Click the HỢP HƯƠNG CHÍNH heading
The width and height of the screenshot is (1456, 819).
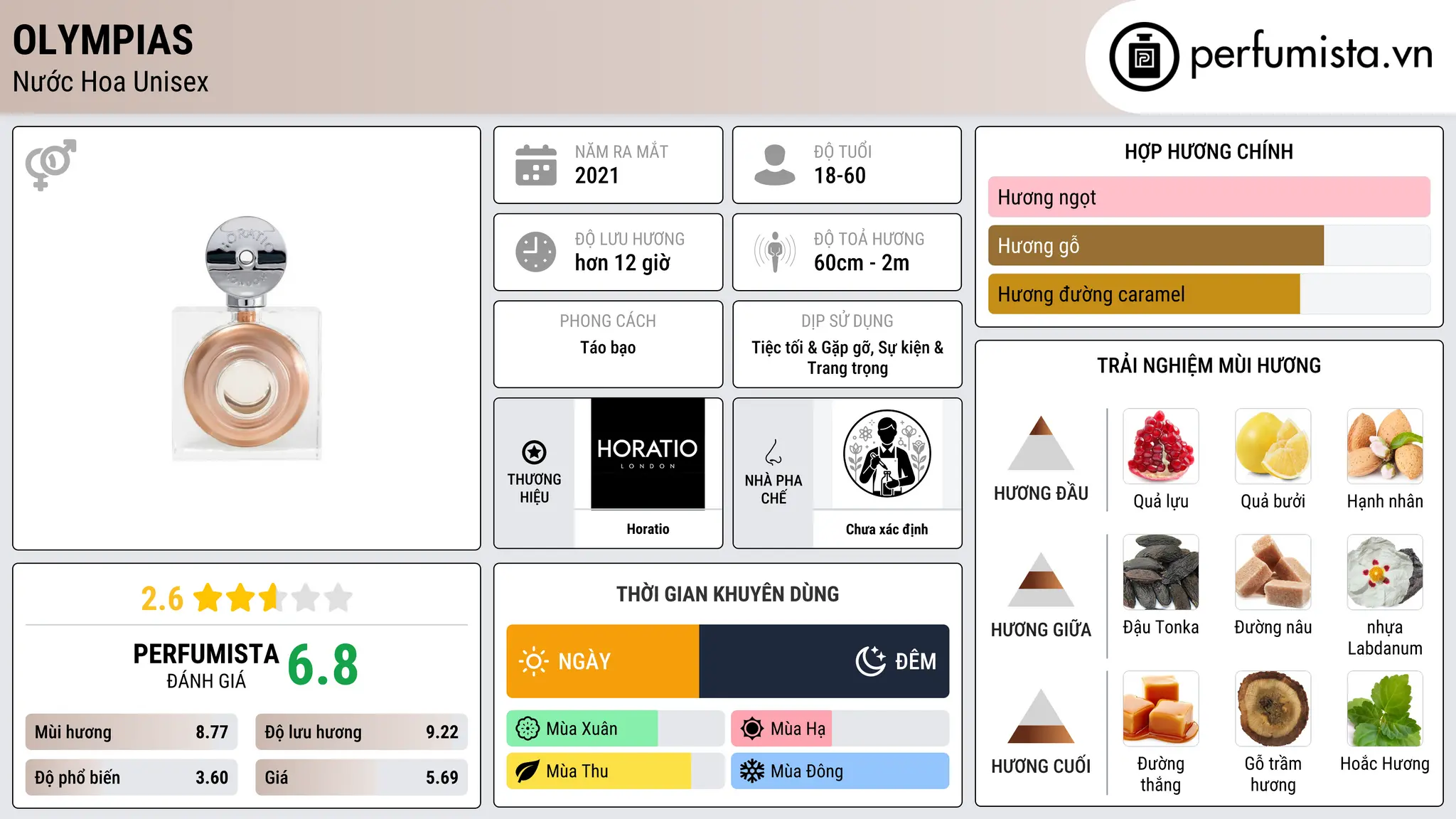(x=1209, y=152)
